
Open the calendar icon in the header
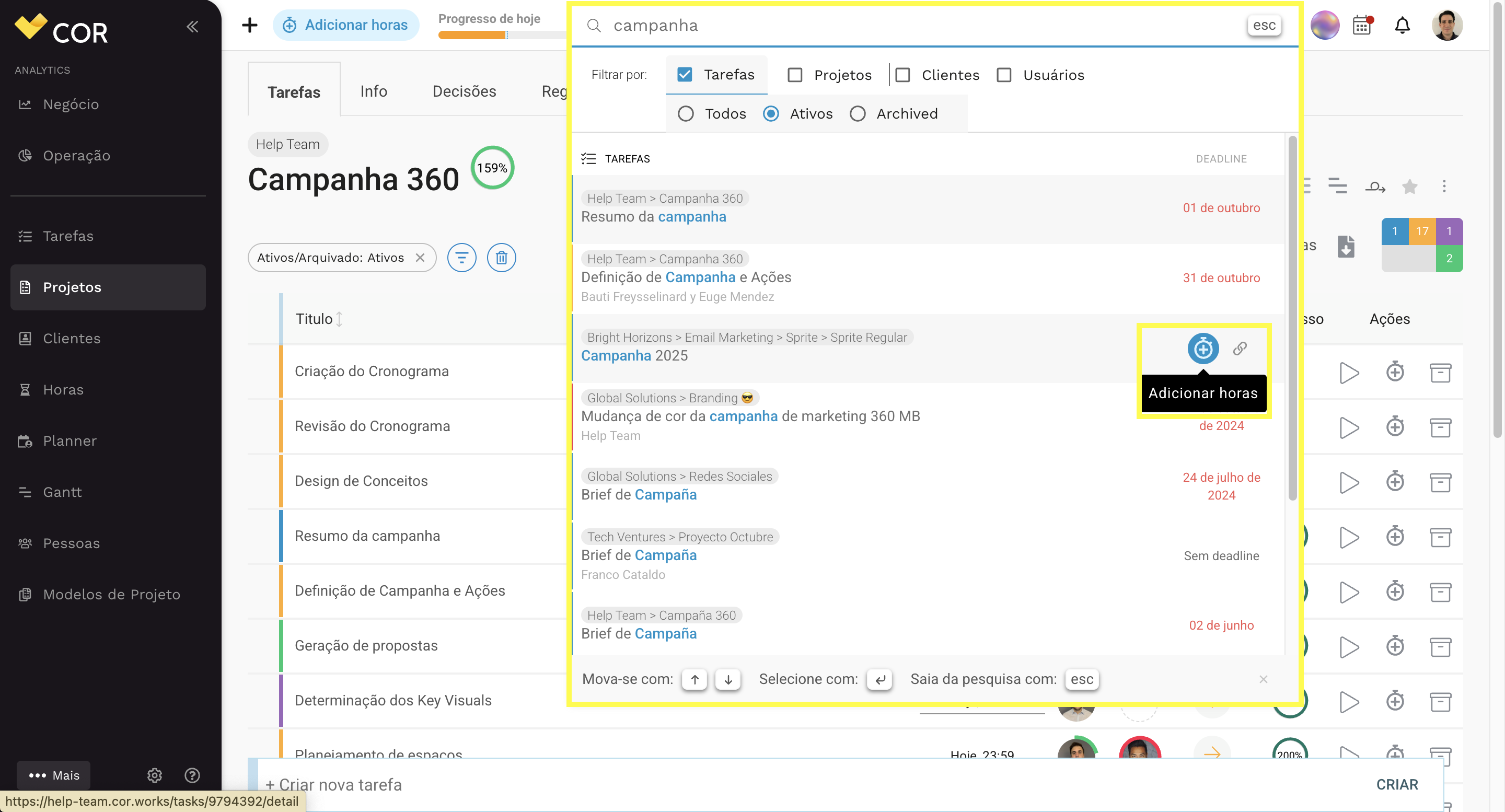pos(1362,25)
